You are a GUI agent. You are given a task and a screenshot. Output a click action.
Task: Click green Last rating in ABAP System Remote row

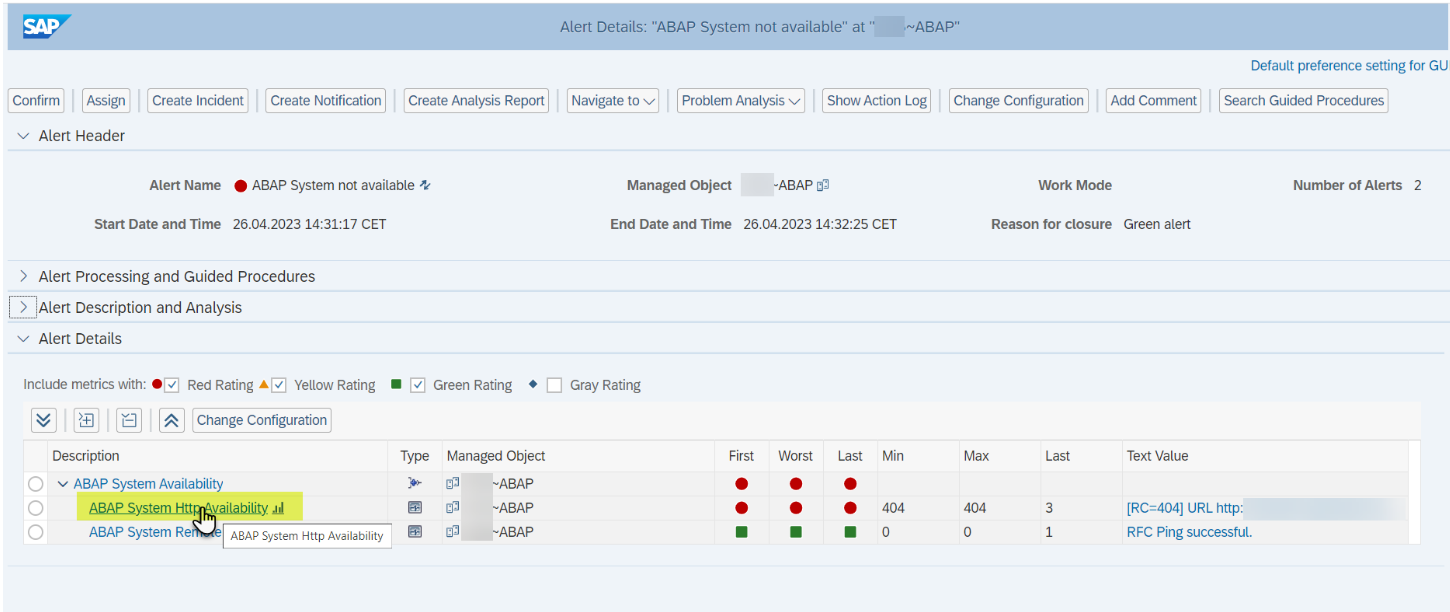click(x=850, y=532)
